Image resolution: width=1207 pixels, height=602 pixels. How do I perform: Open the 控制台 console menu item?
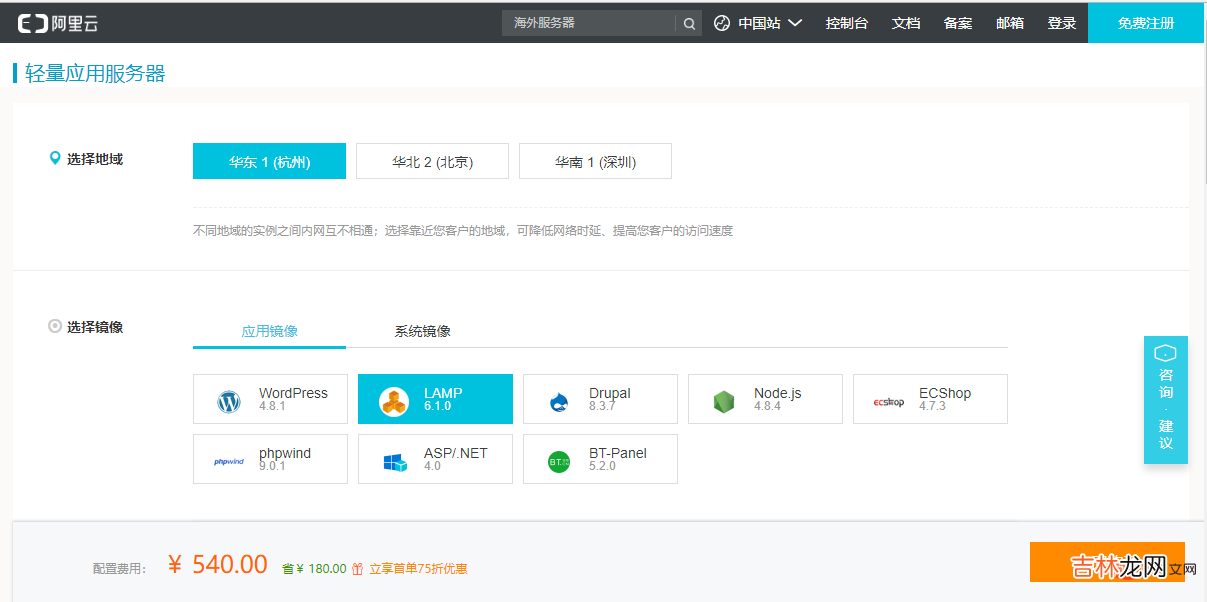(x=846, y=23)
